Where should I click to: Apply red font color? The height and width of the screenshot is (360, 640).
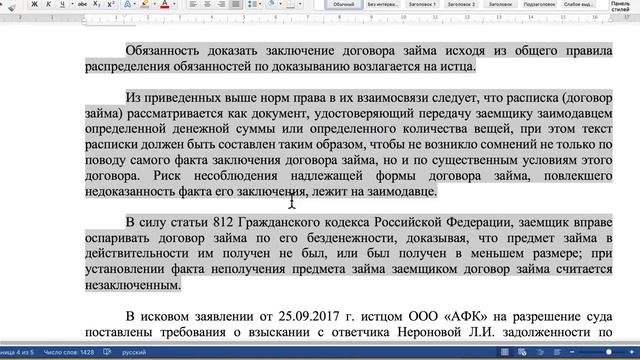(165, 4)
